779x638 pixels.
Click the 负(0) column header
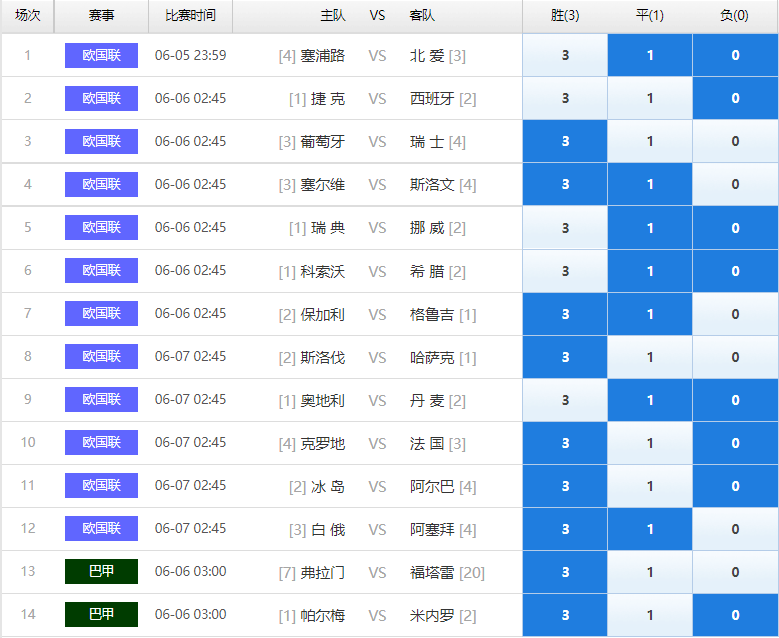click(734, 15)
